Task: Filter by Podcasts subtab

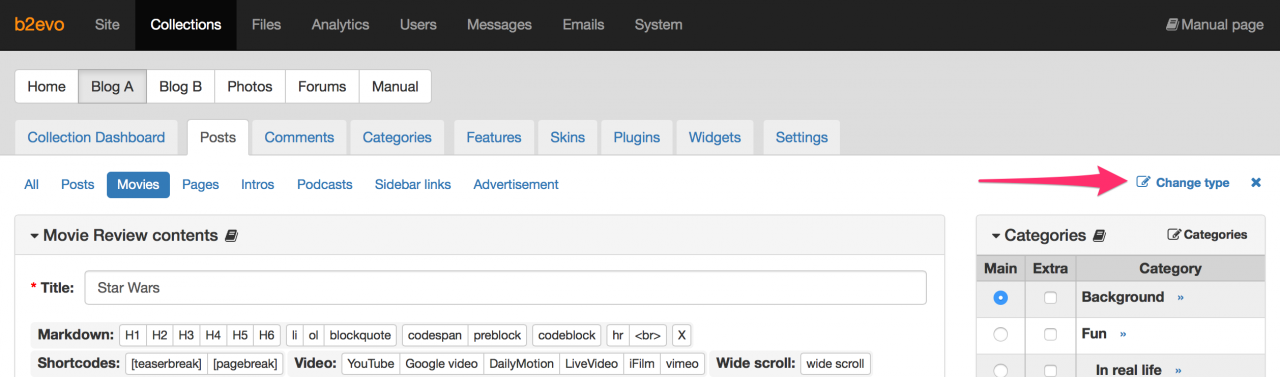Action: [x=325, y=184]
